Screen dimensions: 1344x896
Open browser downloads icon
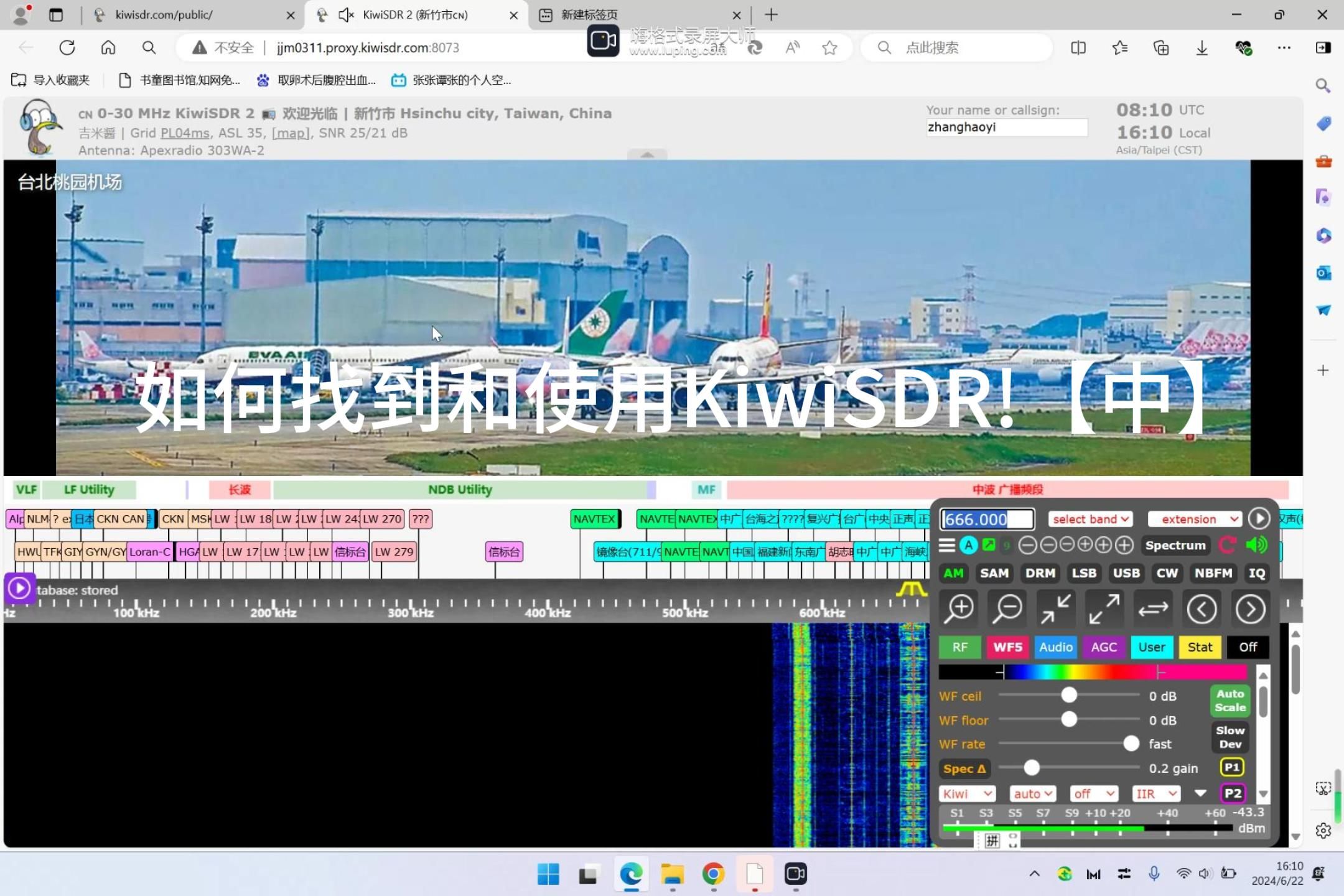pos(1202,48)
